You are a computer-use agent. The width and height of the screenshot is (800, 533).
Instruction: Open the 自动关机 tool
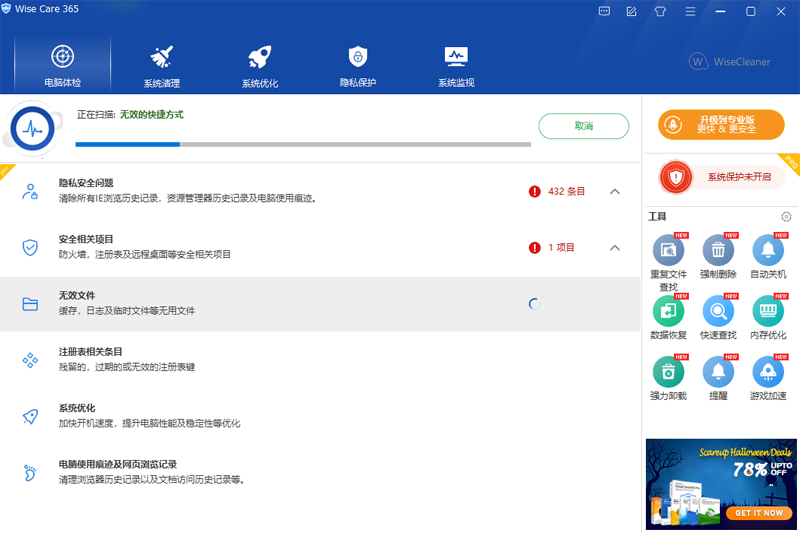767,251
